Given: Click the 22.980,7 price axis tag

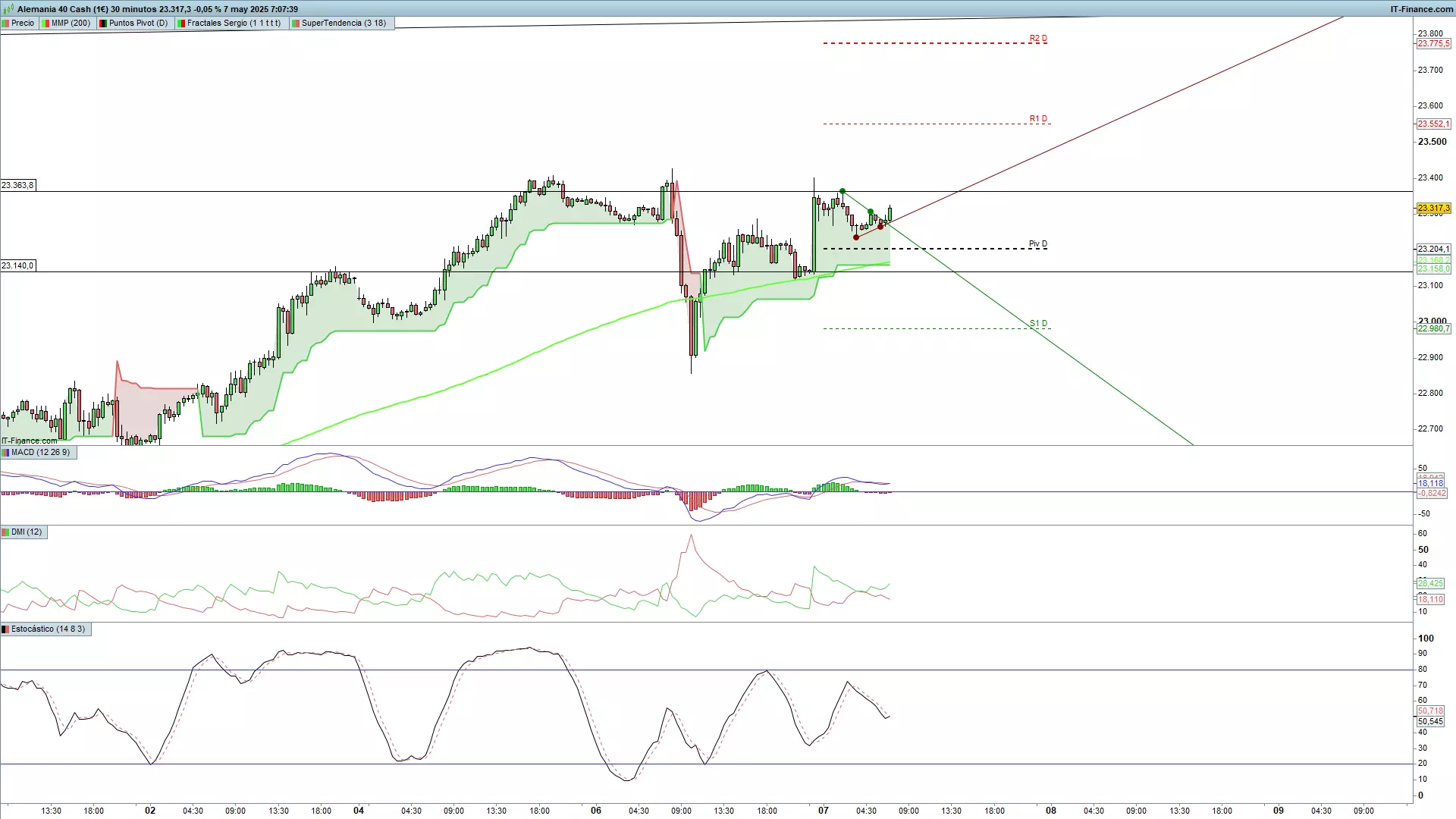Looking at the screenshot, I should point(1433,328).
